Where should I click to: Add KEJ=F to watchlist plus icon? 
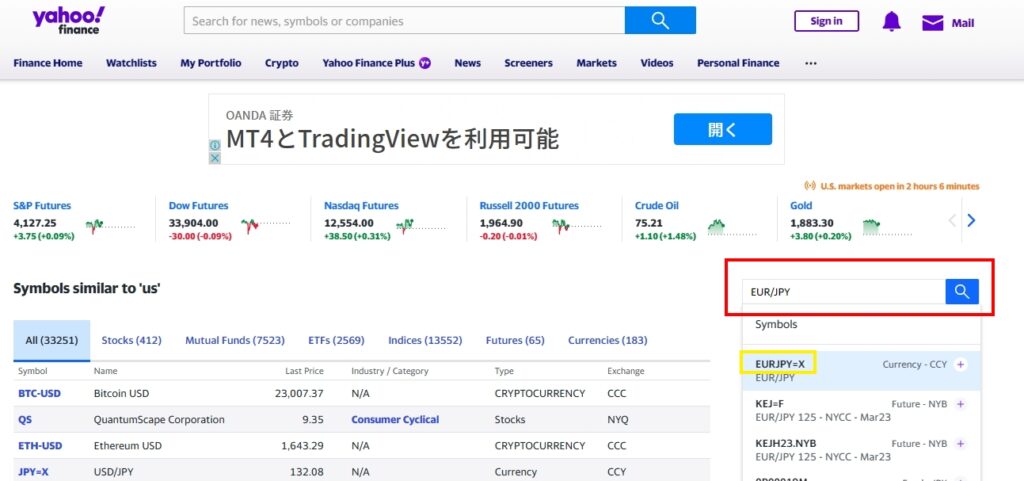pyautogui.click(x=960, y=405)
